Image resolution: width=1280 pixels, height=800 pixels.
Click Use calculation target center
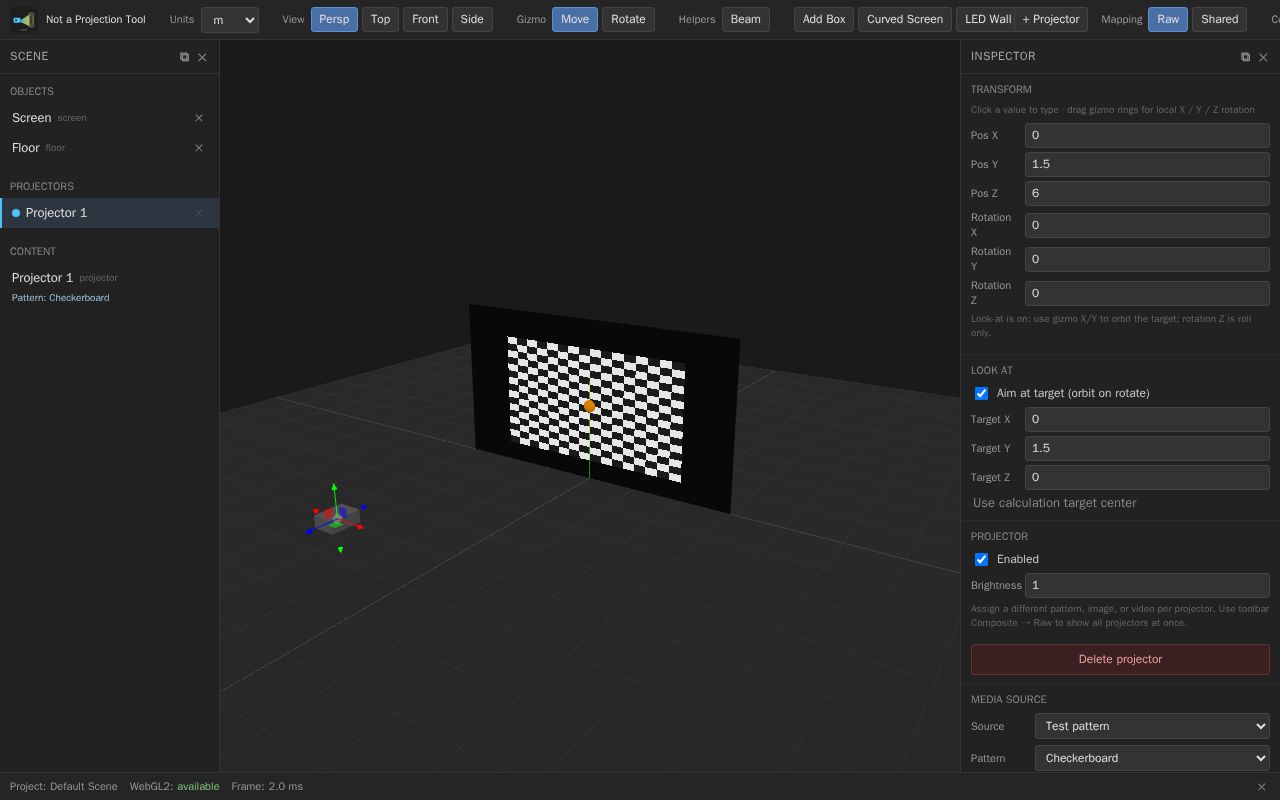click(1055, 503)
